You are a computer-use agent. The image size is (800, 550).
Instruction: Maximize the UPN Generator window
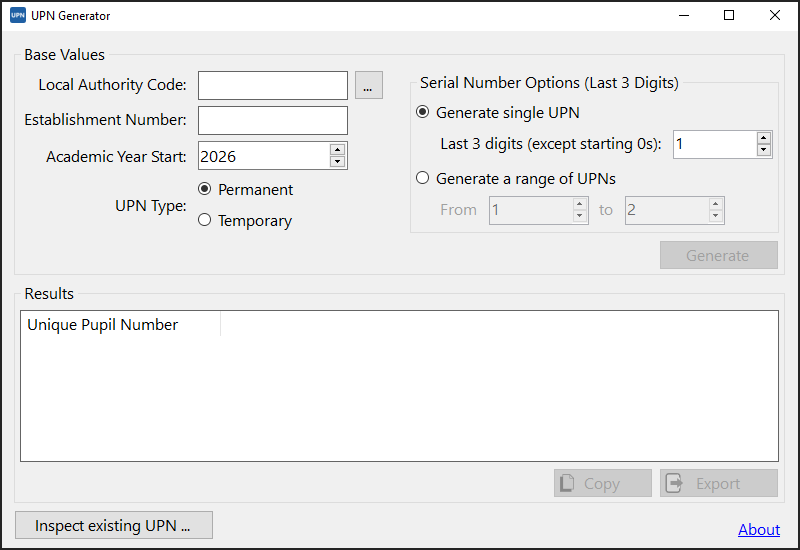click(x=729, y=15)
